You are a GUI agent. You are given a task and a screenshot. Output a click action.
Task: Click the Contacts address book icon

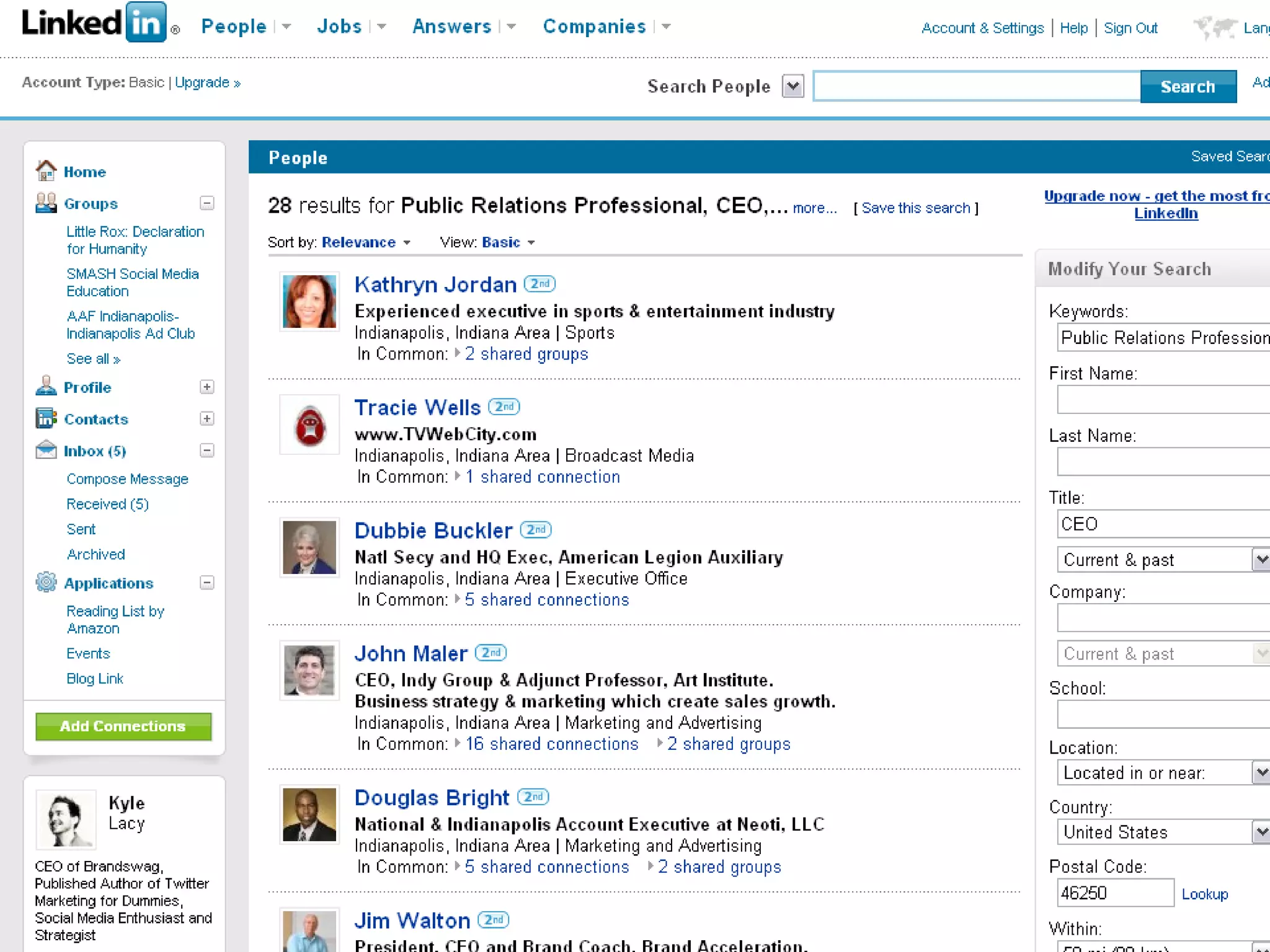pos(46,418)
